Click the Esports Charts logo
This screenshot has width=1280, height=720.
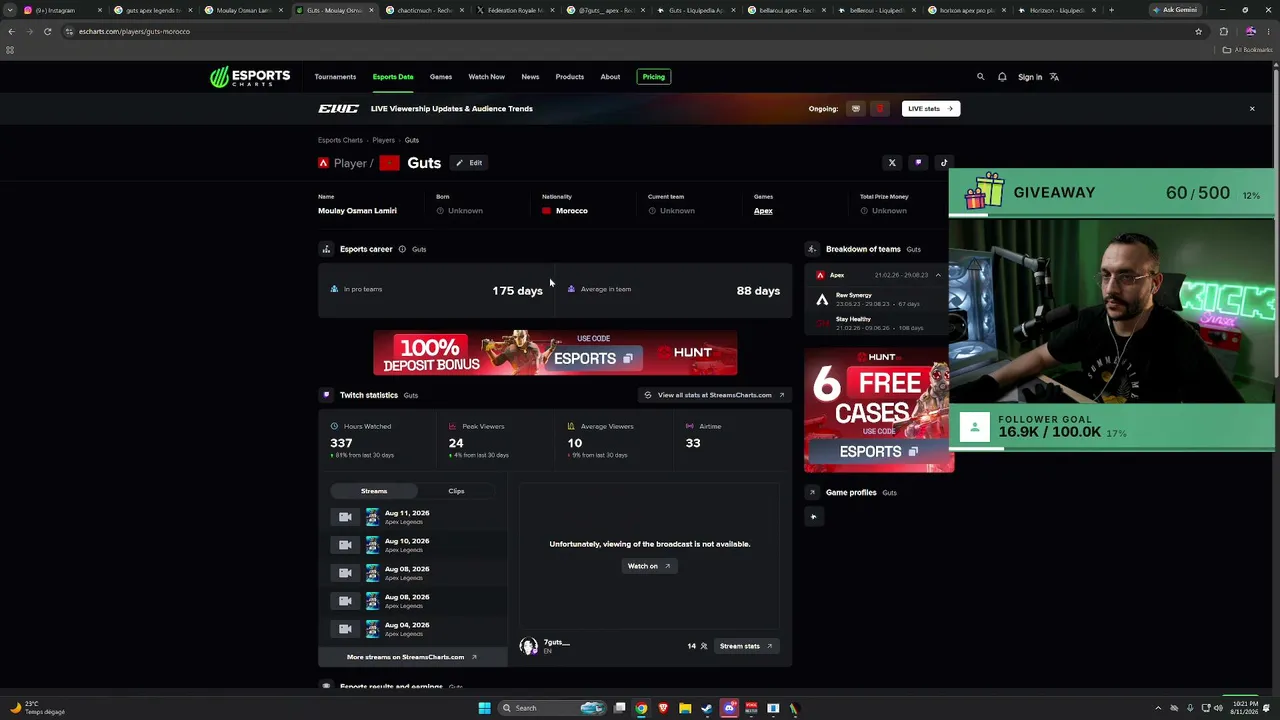(250, 77)
